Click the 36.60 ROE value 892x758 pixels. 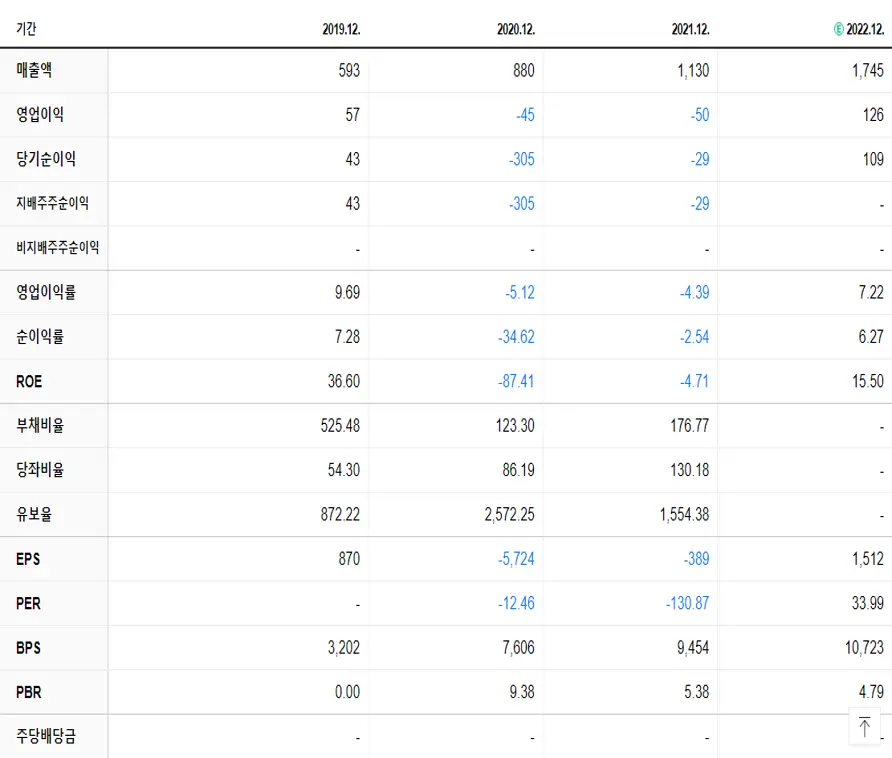[344, 381]
